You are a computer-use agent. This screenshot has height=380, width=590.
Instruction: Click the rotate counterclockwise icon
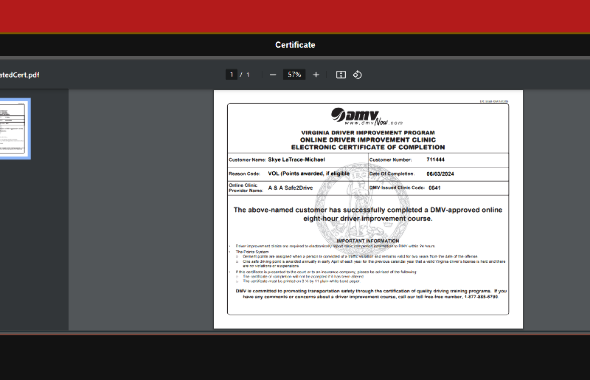click(357, 75)
